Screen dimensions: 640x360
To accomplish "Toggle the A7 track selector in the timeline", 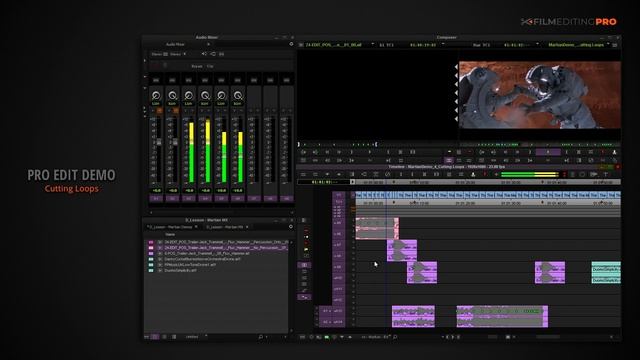I will (x=338, y=245).
